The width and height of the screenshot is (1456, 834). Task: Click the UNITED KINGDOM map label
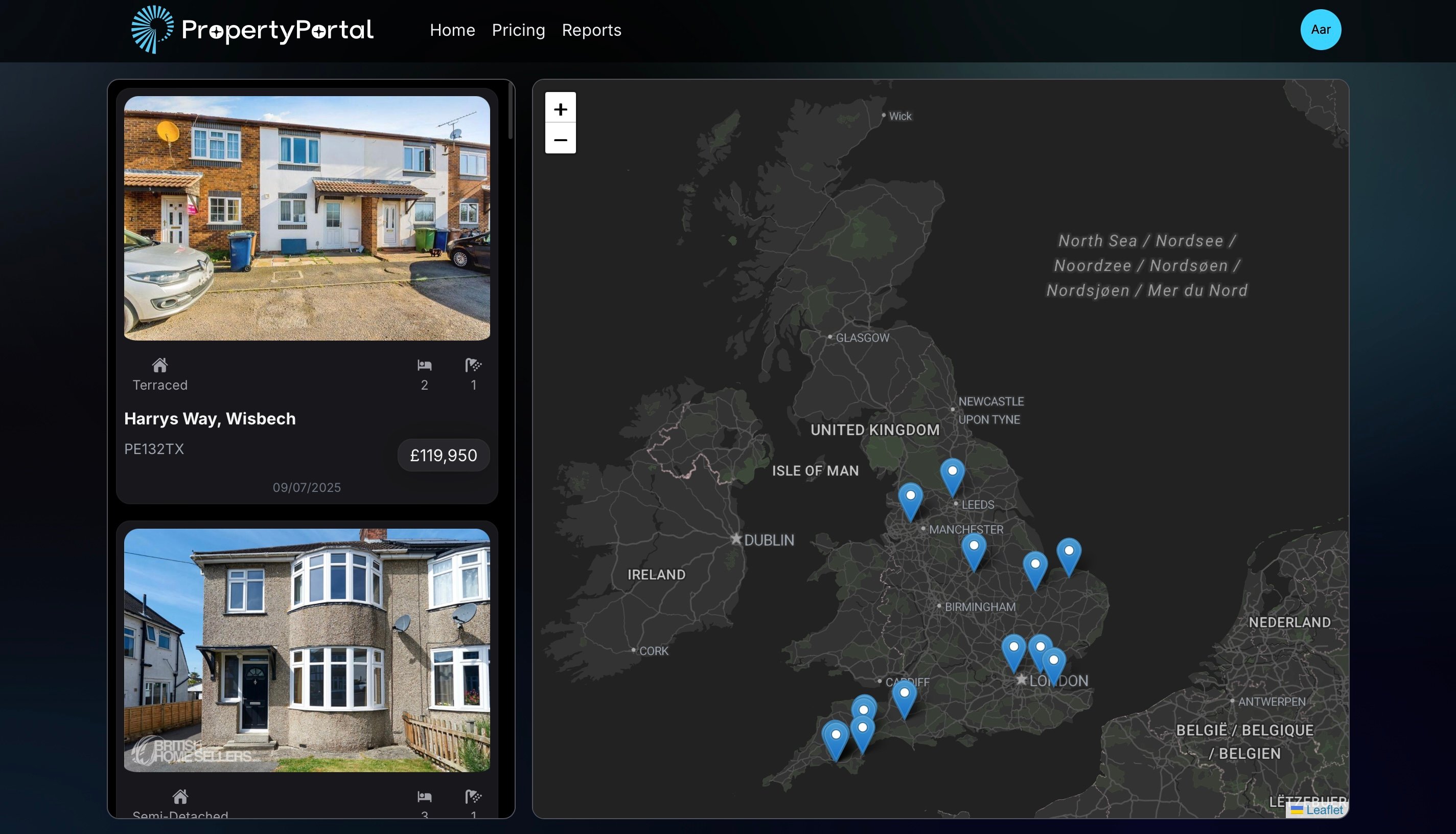[x=875, y=430]
